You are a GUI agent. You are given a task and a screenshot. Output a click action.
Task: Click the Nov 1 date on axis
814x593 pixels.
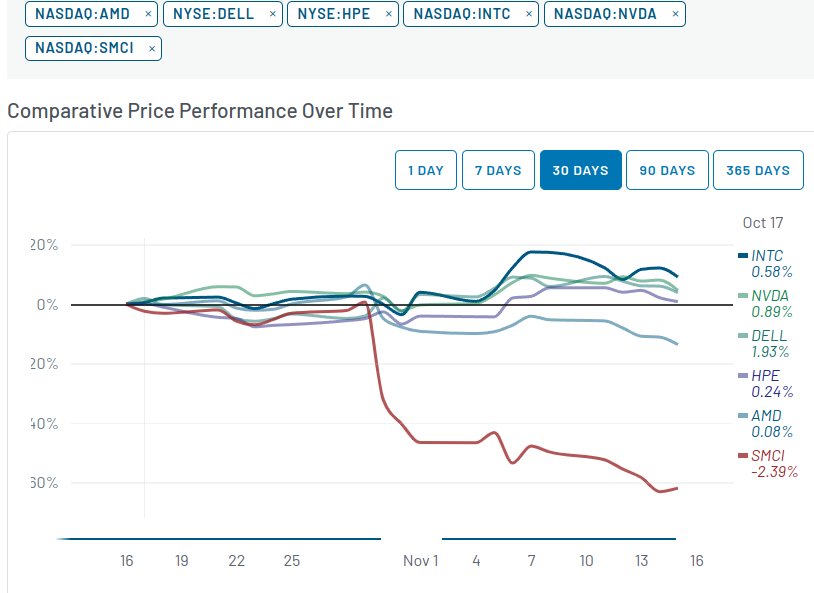(x=421, y=561)
